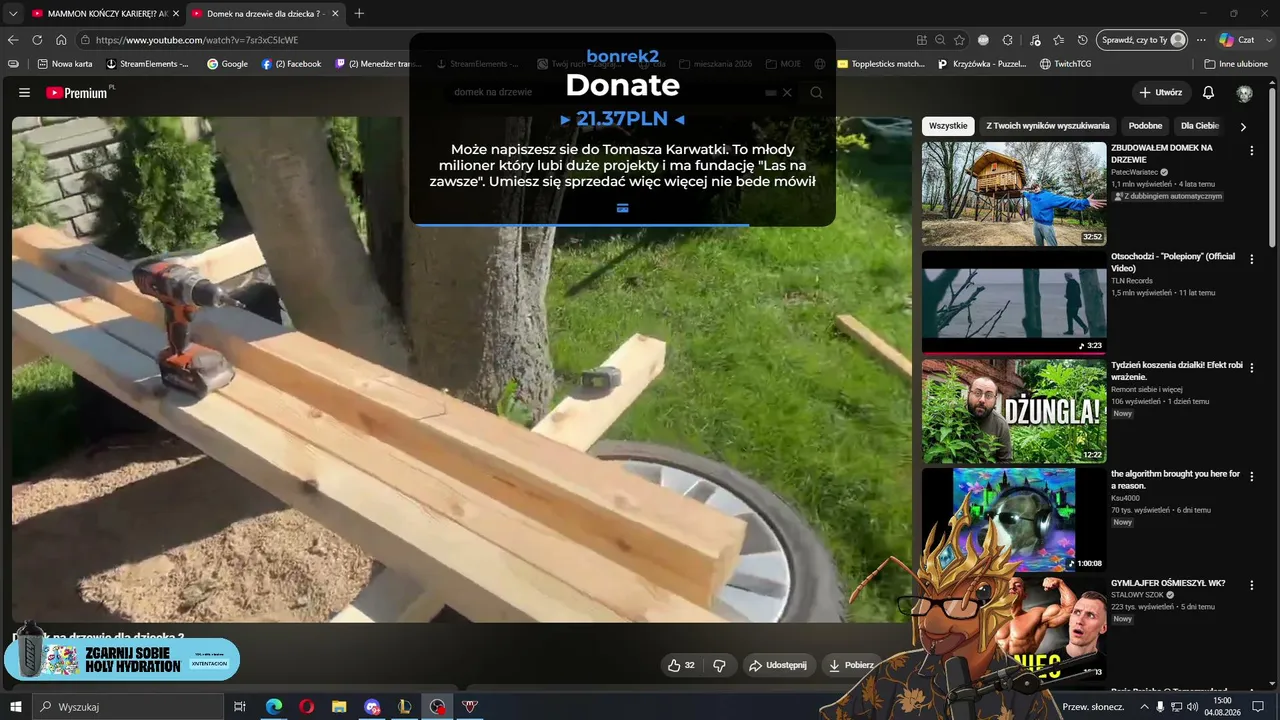Image resolution: width=1280 pixels, height=720 pixels.
Task: Show more filter chips with the right chevron
Action: 1243,127
